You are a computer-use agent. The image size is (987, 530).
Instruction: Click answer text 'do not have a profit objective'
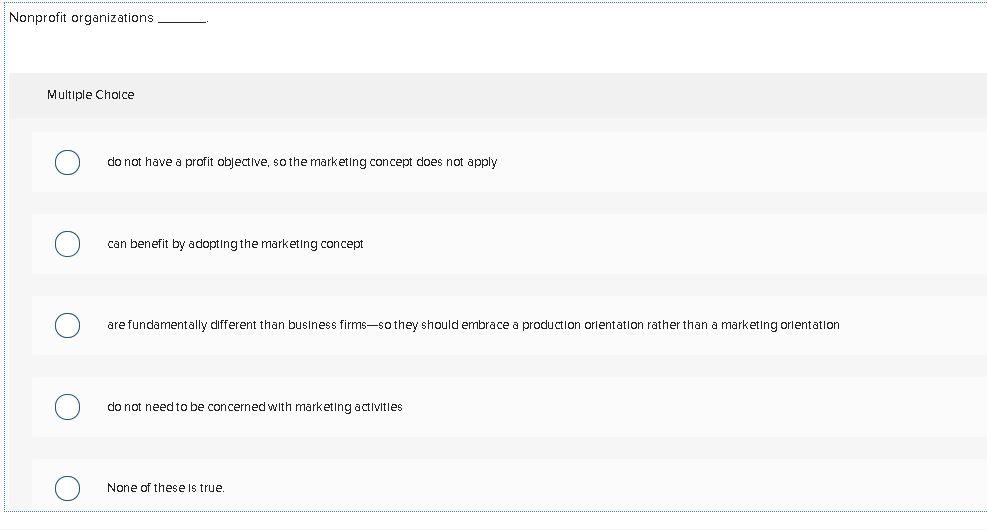click(301, 162)
